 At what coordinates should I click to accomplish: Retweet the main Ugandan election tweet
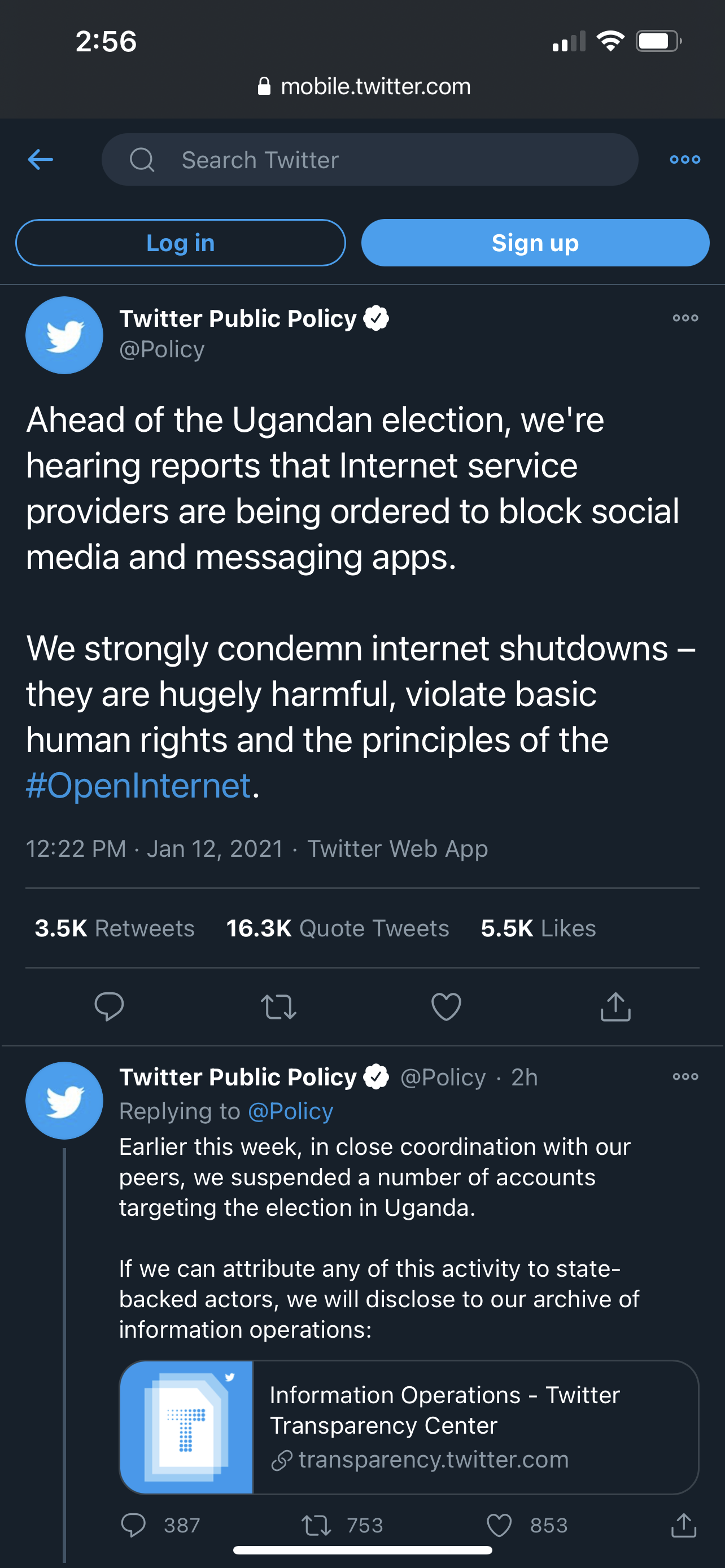278,1006
